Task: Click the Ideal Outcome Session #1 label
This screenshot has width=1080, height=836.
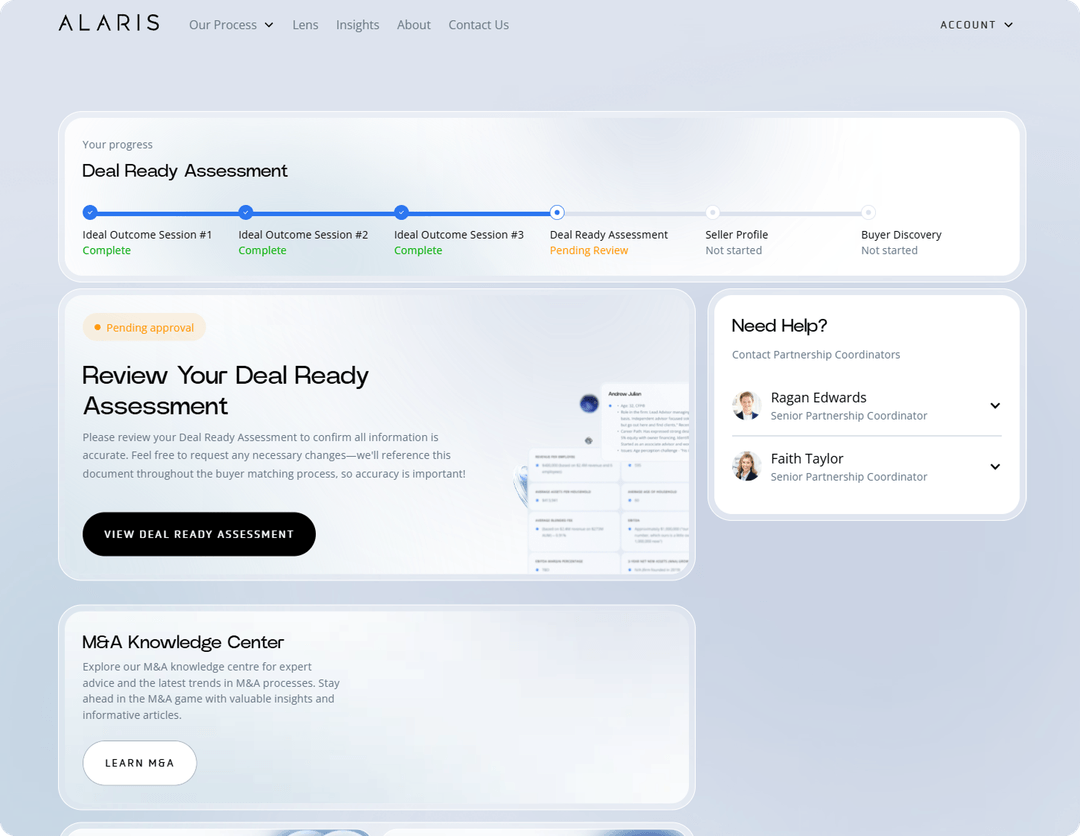Action: (x=147, y=235)
